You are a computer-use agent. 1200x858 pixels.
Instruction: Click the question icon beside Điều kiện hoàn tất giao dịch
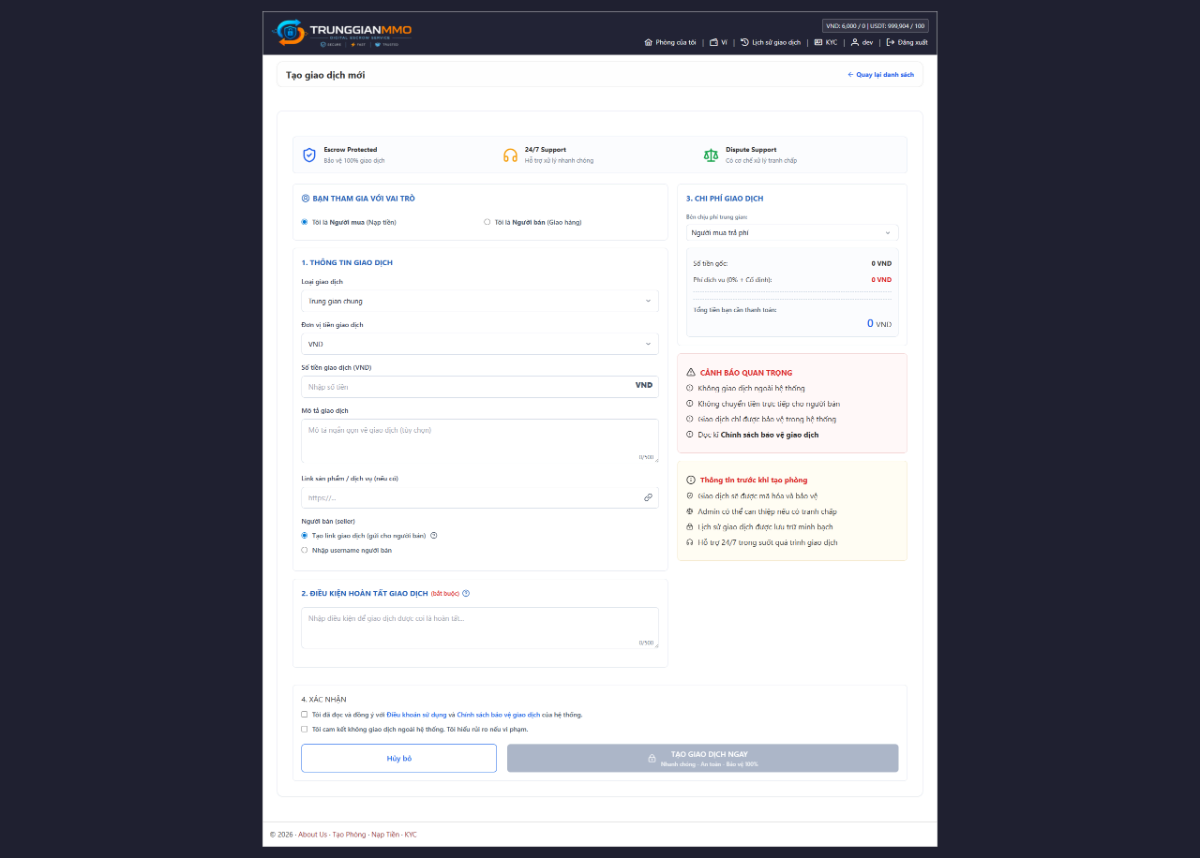click(466, 593)
